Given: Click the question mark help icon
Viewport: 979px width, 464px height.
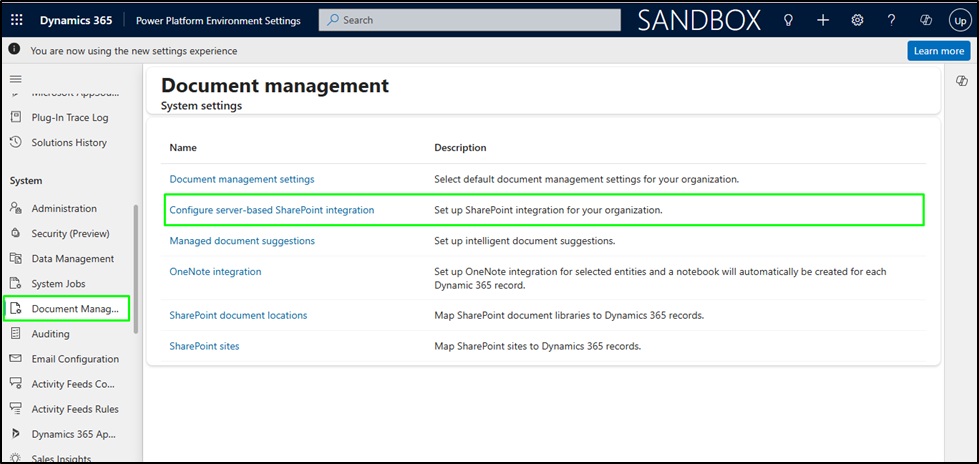Looking at the screenshot, I should pyautogui.click(x=891, y=20).
